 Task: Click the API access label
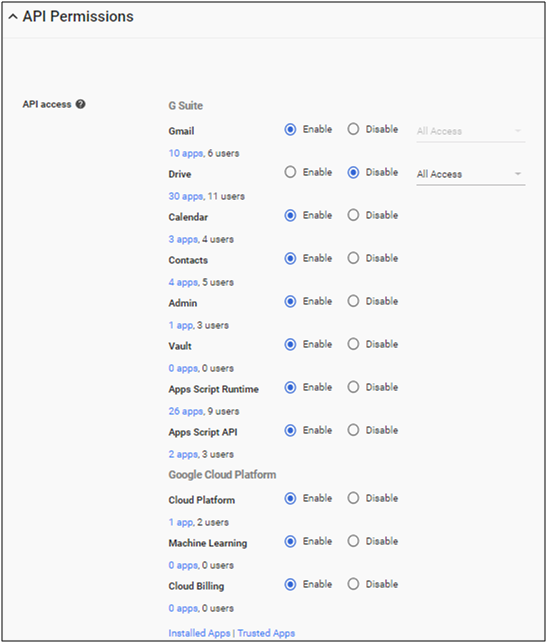tap(47, 104)
